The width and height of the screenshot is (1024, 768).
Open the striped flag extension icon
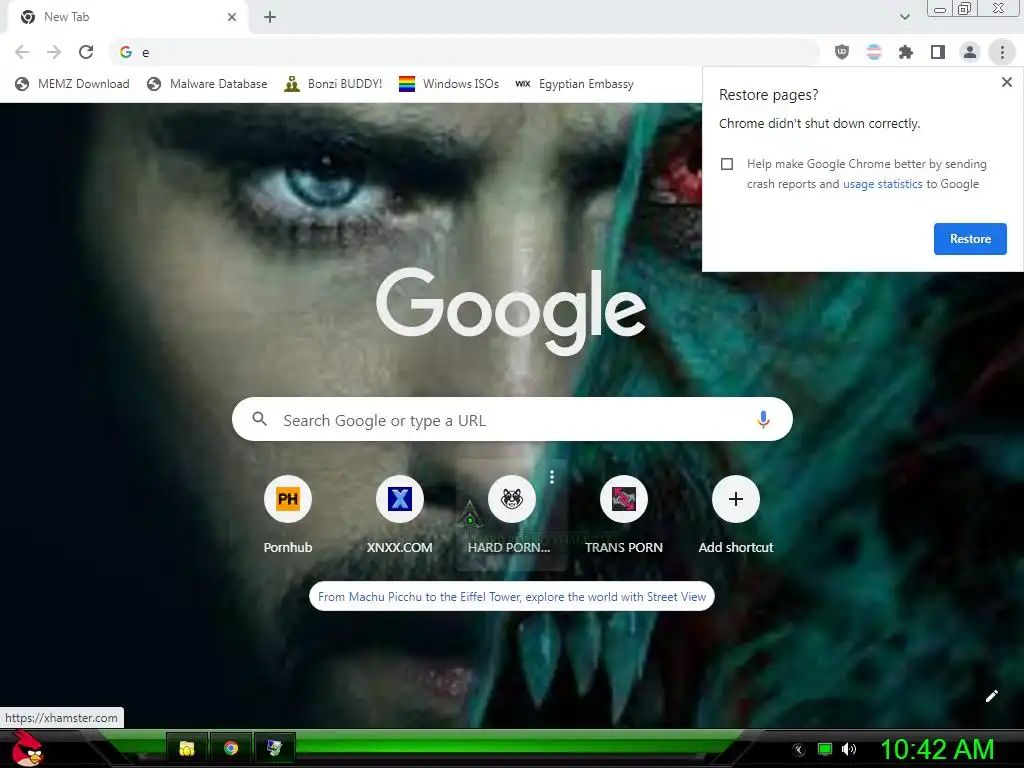[x=874, y=52]
